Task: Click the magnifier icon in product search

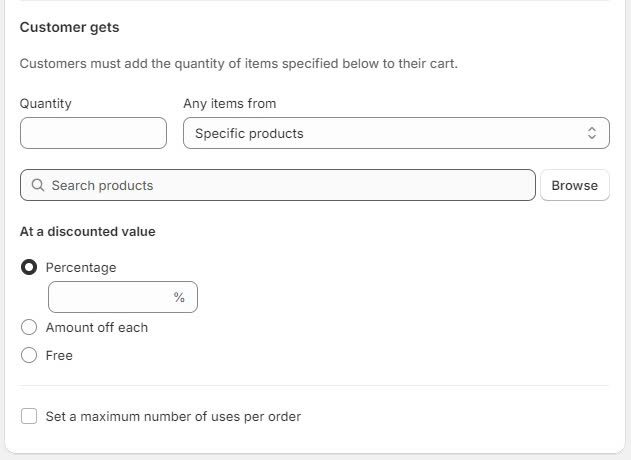Action: click(x=38, y=185)
